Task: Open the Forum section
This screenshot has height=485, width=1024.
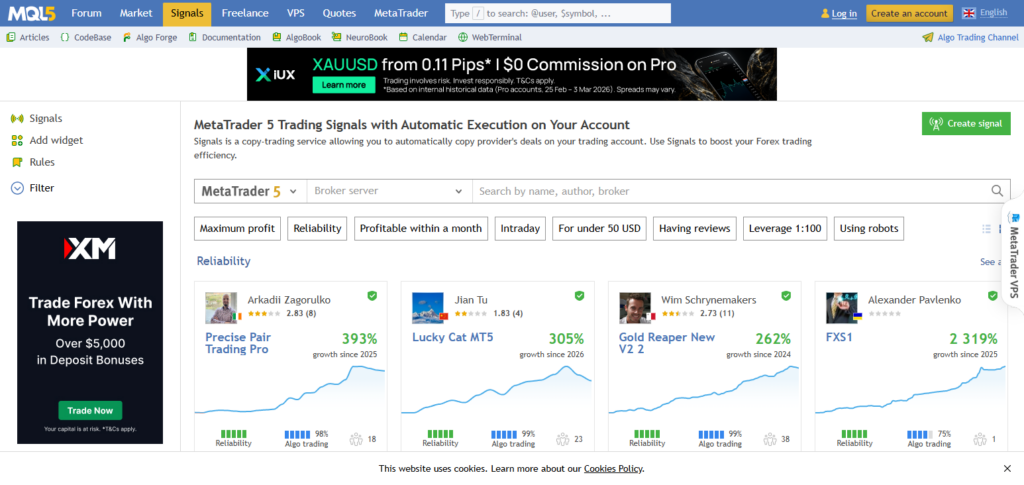Action: tap(86, 13)
